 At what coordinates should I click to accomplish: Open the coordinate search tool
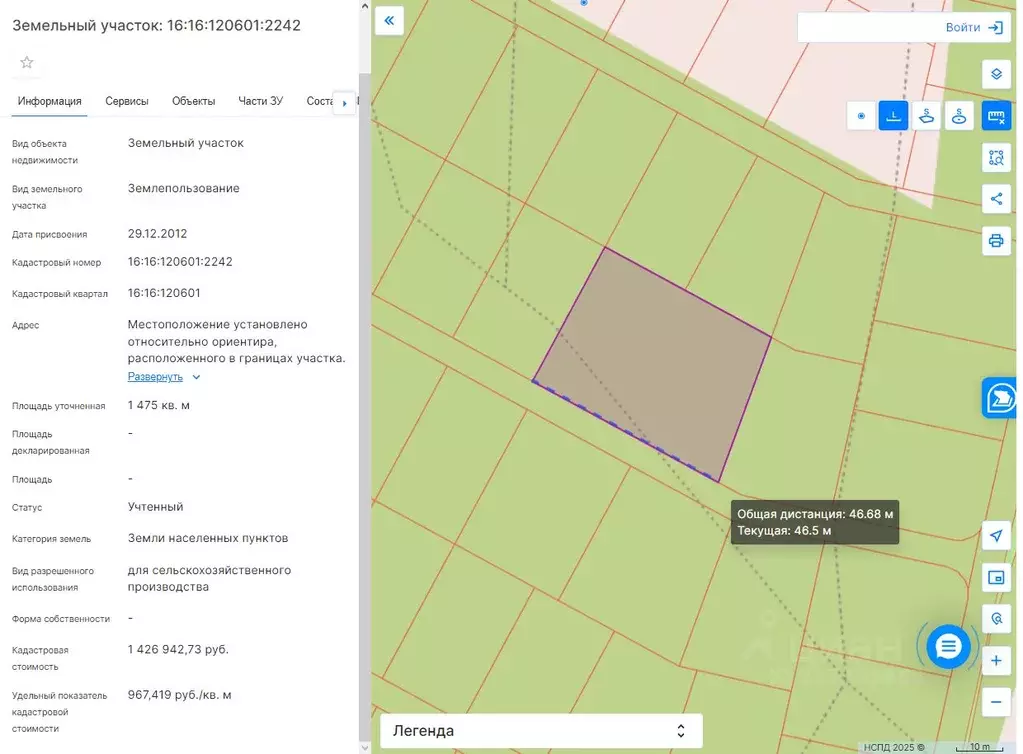click(996, 618)
